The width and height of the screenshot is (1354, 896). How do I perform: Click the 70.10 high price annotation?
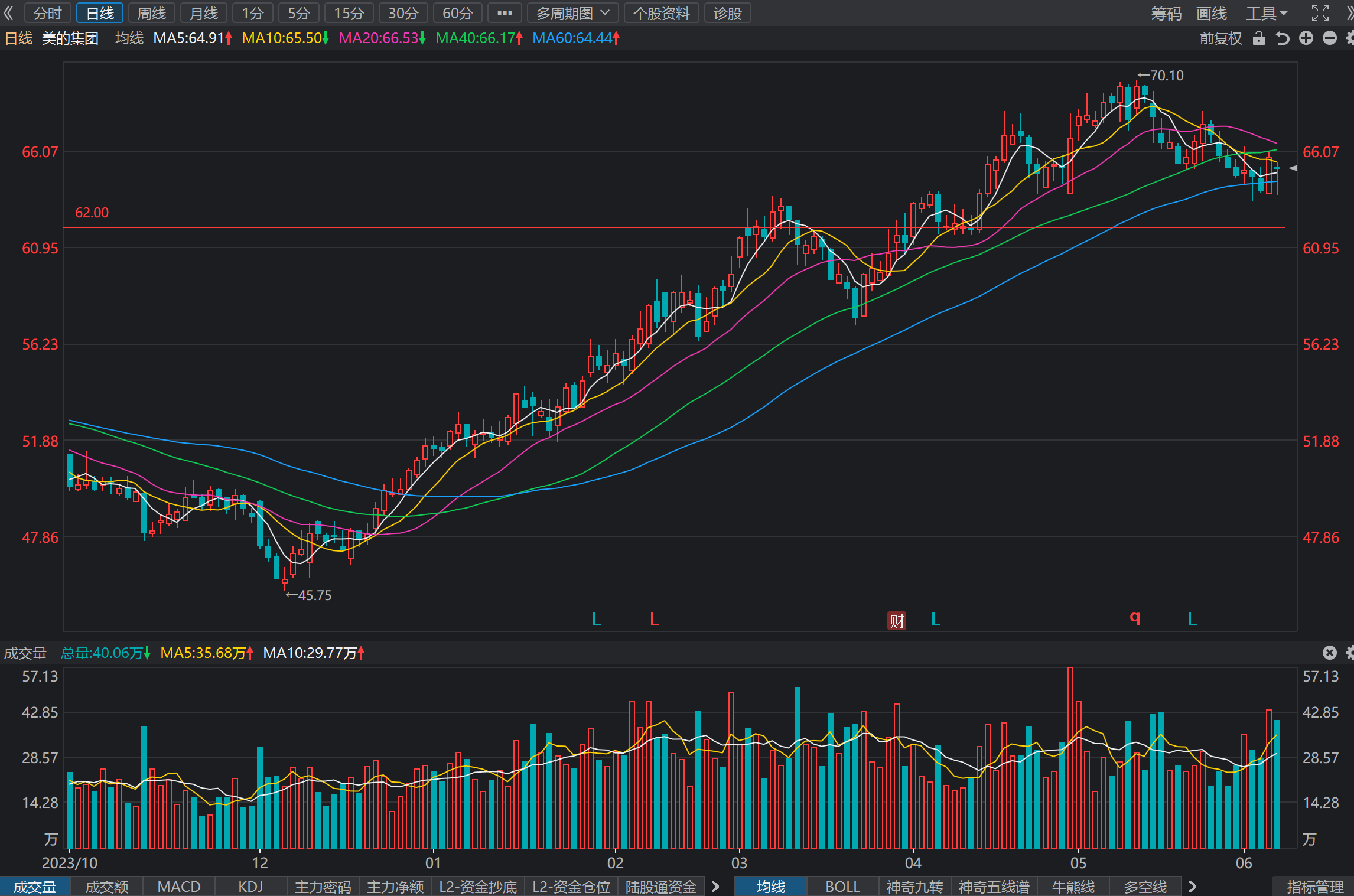click(1161, 76)
